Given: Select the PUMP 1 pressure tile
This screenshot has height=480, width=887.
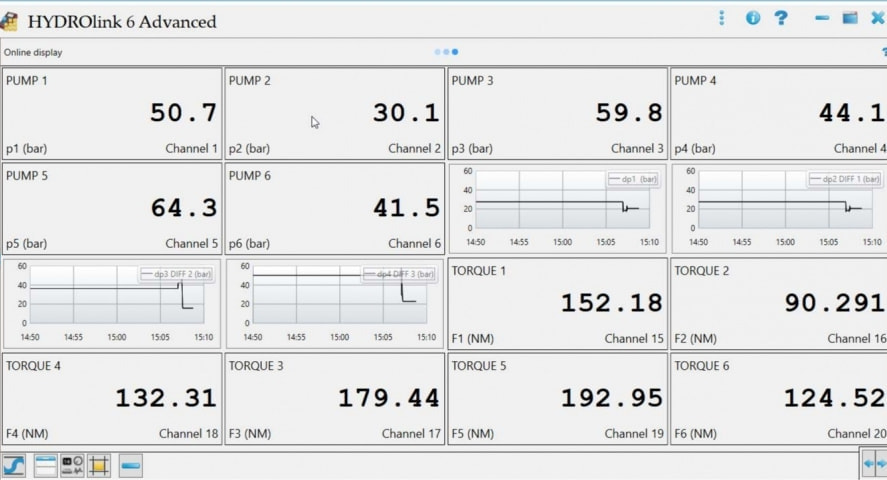Looking at the screenshot, I should pos(112,113).
